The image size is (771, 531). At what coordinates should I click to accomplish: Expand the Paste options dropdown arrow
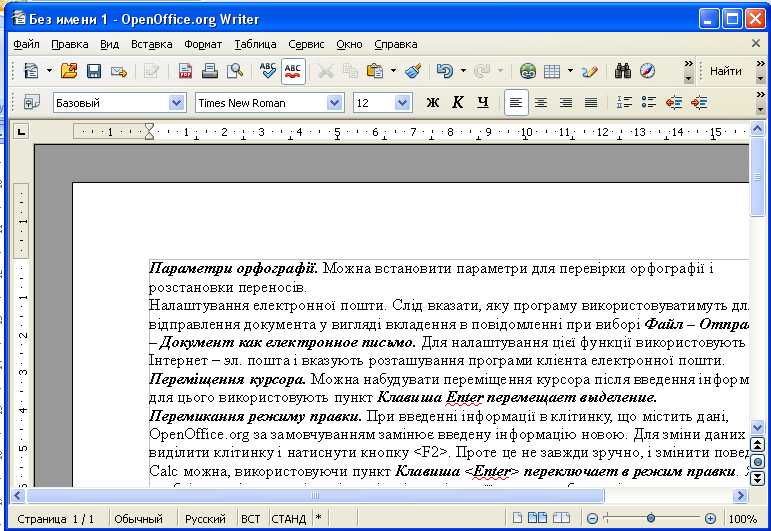coord(393,71)
